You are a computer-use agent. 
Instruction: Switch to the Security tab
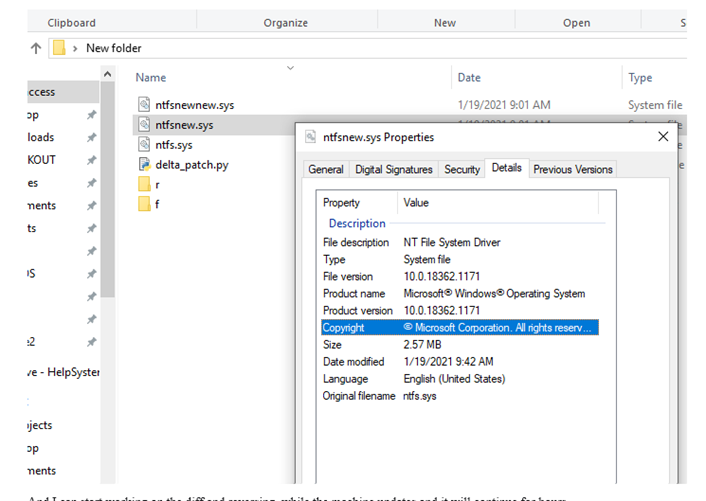click(462, 169)
